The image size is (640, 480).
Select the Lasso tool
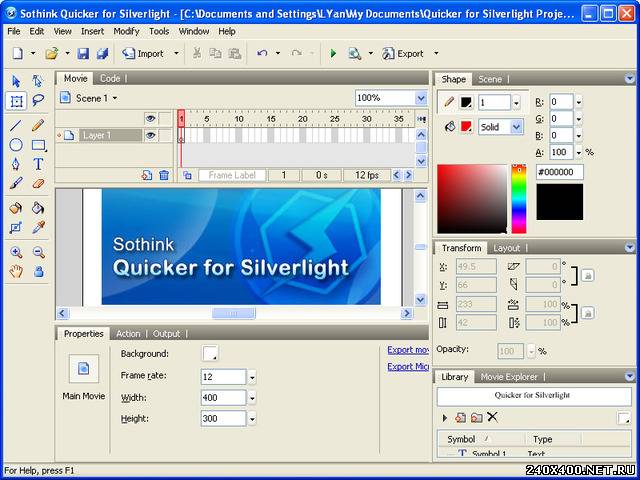tap(38, 100)
